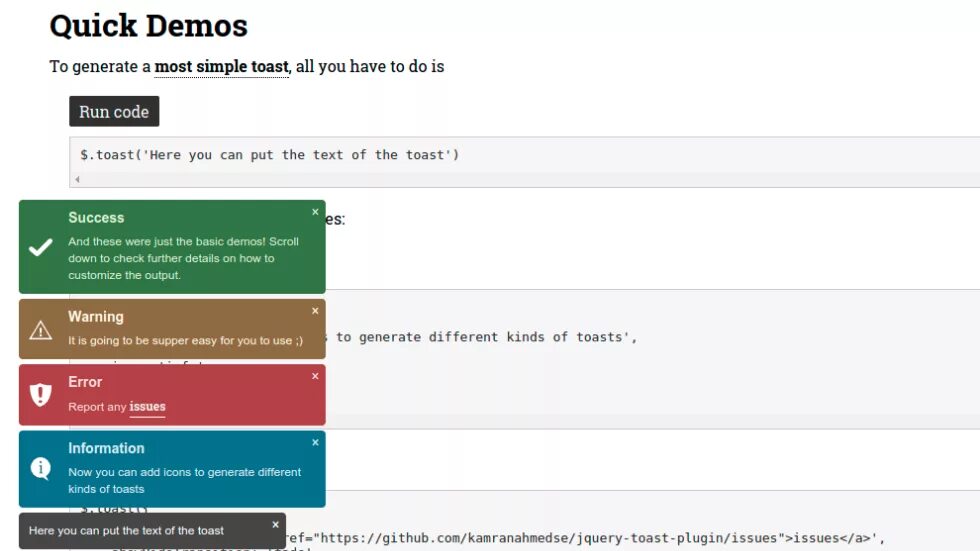Close the Information toast
This screenshot has width=980, height=551.
click(315, 442)
